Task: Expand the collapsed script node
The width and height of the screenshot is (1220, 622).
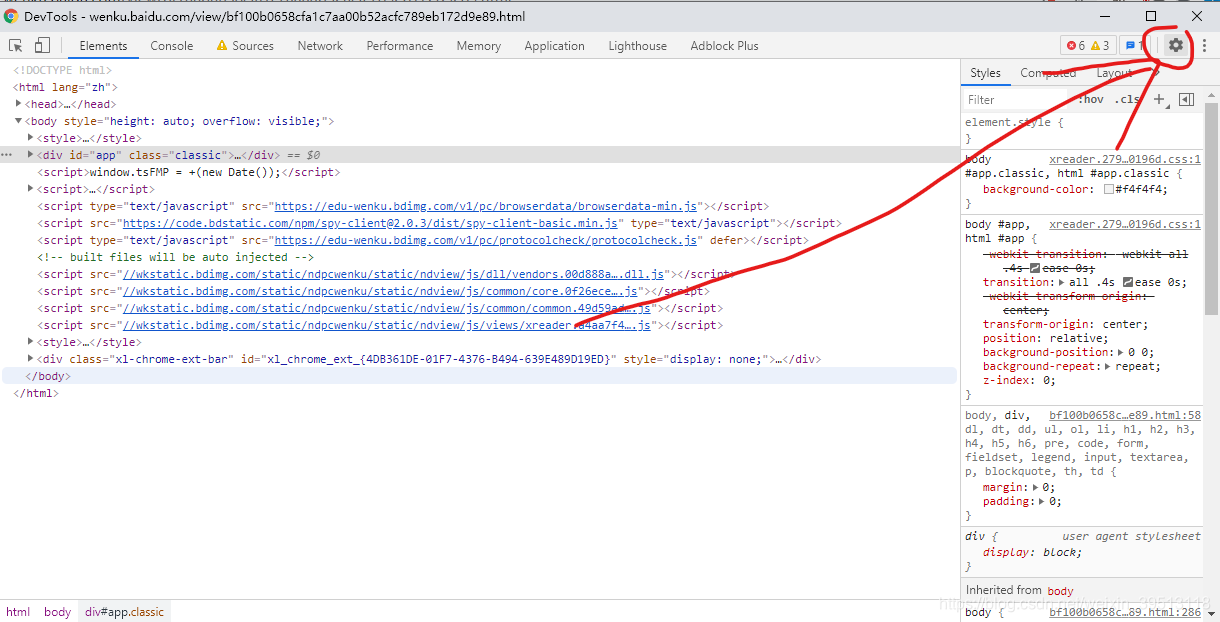Action: [31, 189]
